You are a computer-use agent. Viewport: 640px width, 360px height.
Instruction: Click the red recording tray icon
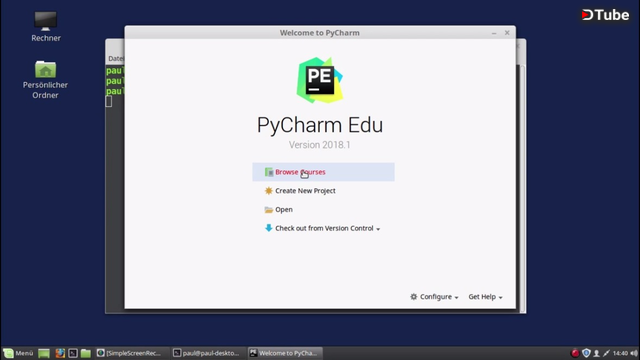tap(575, 353)
